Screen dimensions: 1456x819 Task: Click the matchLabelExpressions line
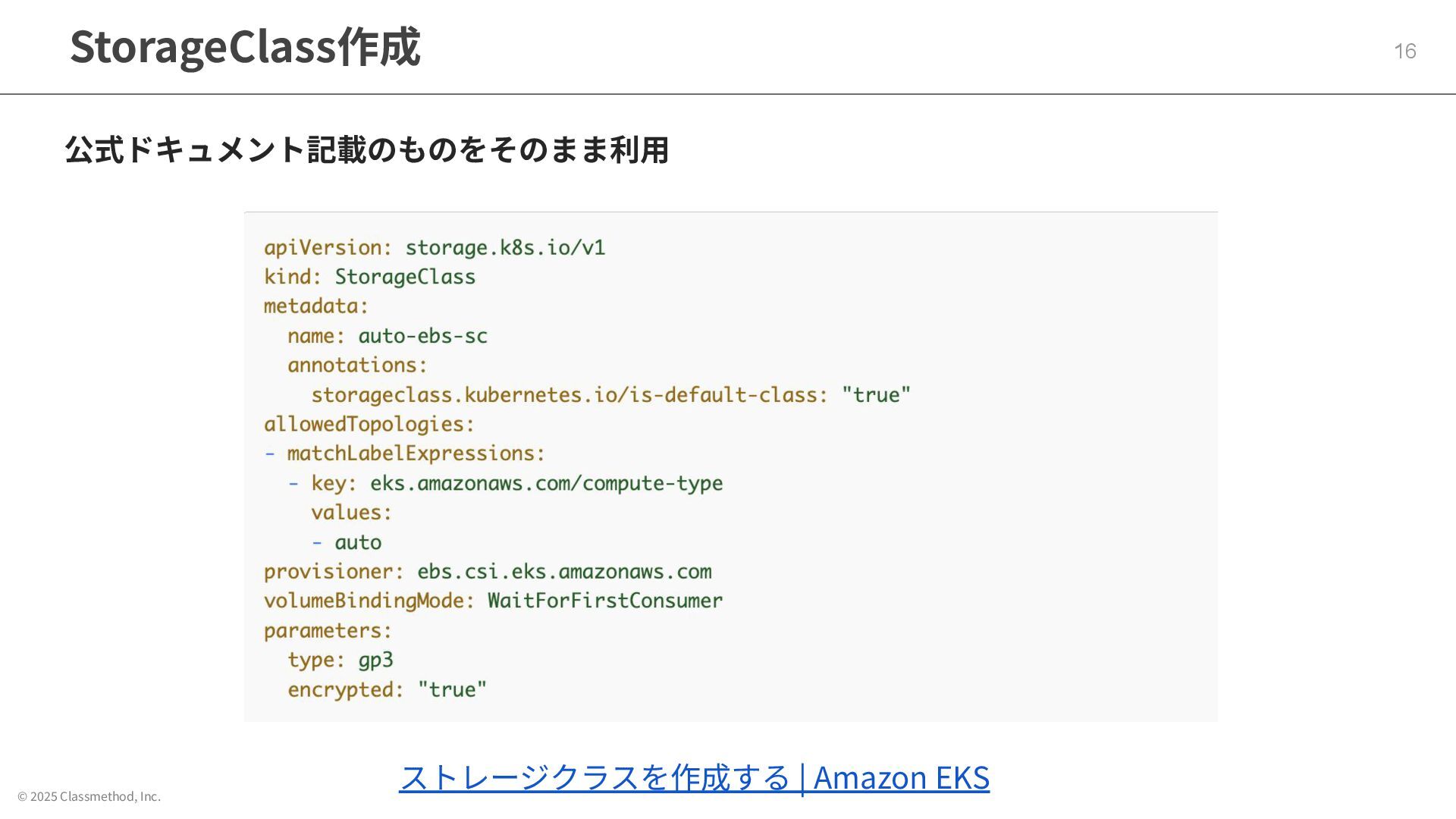pos(416,453)
